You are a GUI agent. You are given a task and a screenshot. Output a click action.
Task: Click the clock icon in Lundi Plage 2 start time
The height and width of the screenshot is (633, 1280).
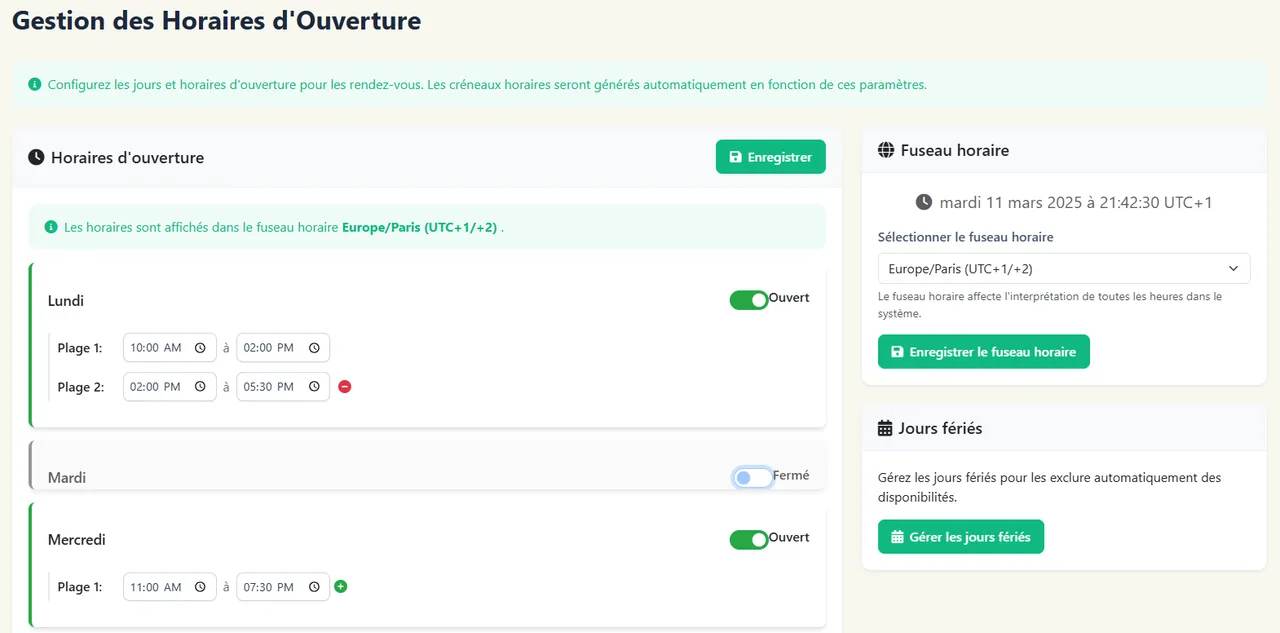[x=200, y=387]
